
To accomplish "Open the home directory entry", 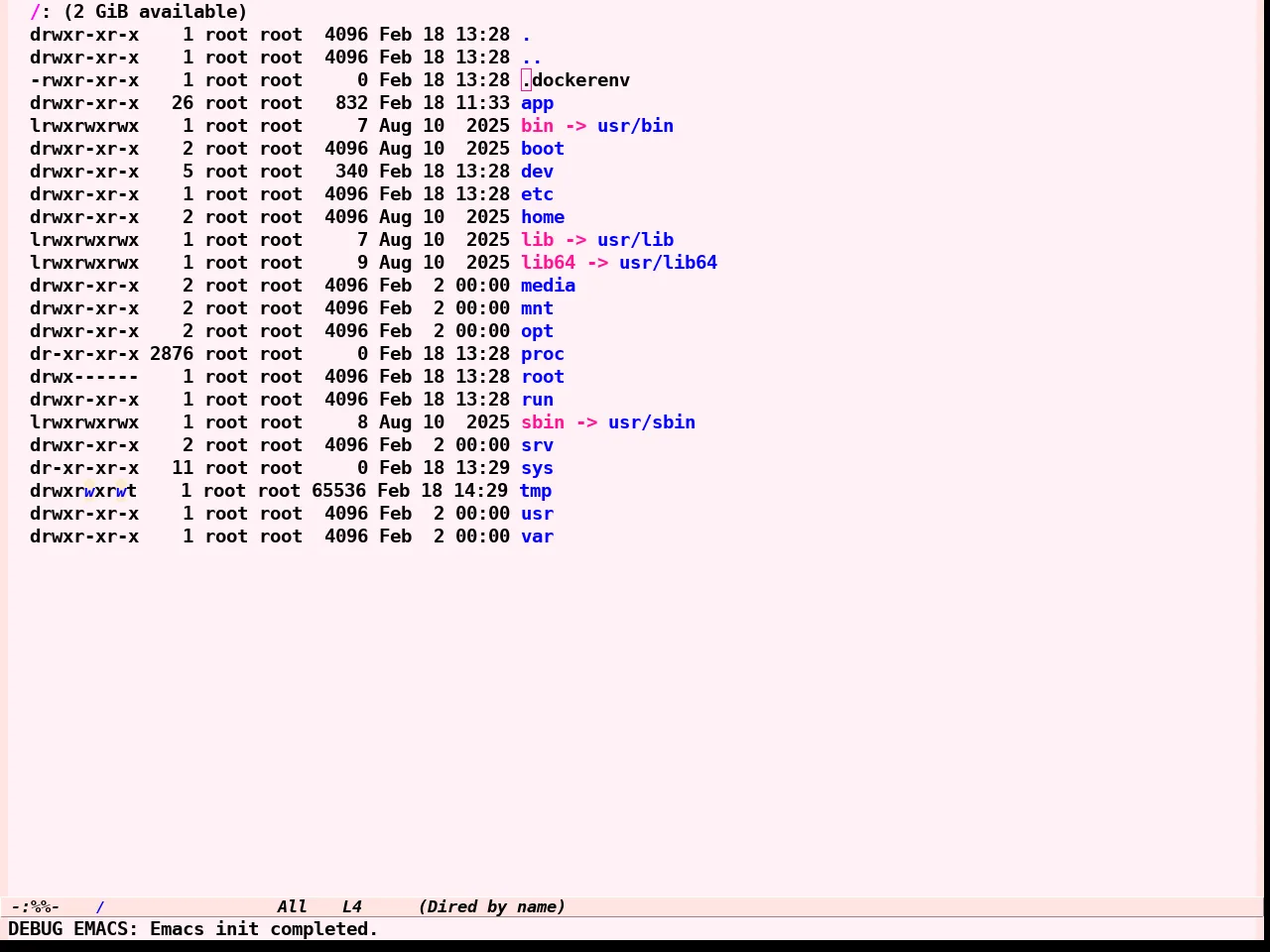I will pyautogui.click(x=543, y=217).
